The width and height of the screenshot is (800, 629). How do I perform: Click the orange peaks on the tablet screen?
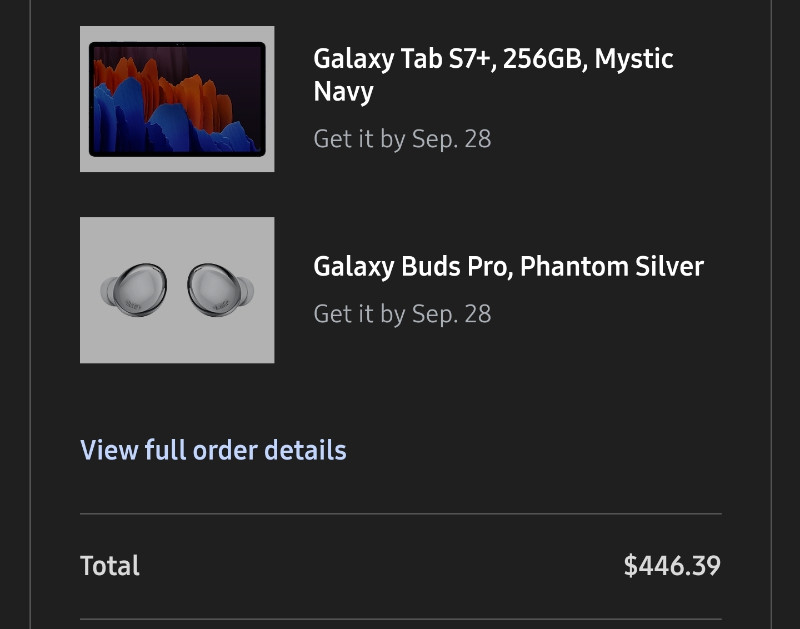point(168,84)
